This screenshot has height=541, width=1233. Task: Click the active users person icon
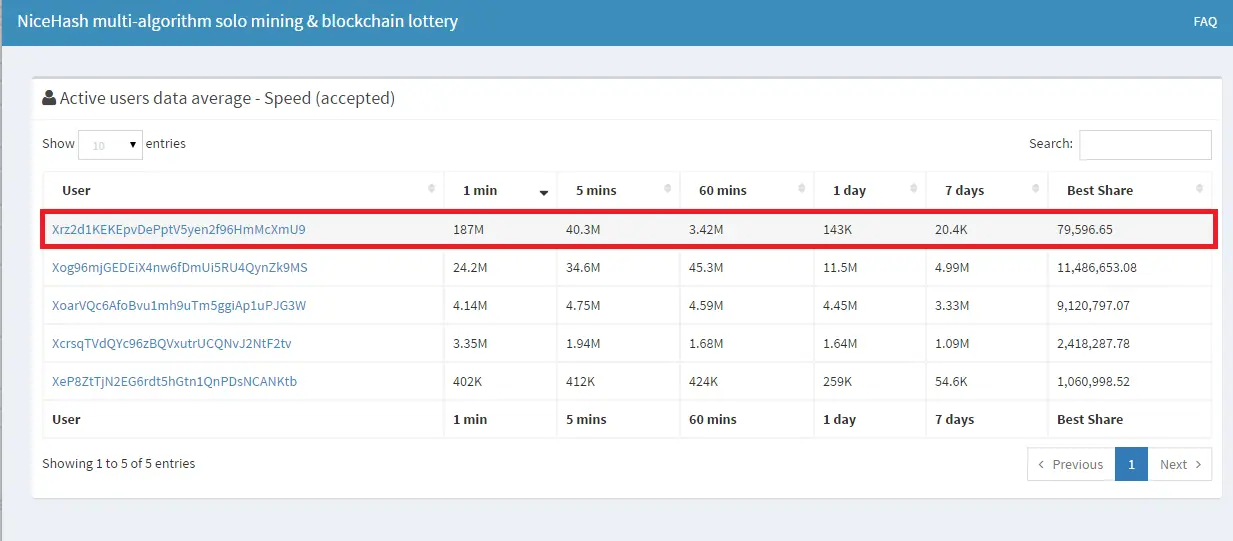click(48, 98)
